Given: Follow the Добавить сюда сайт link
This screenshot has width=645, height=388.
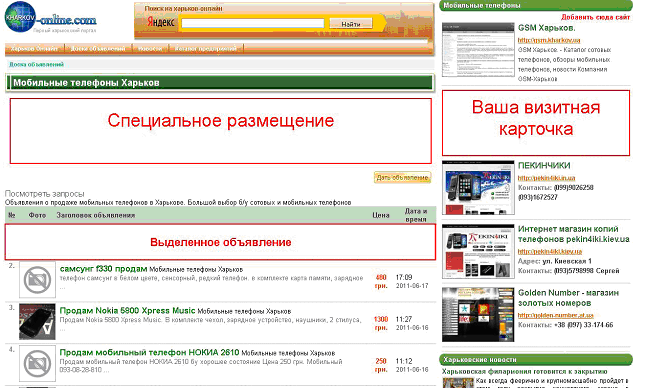Looking at the screenshot, I should coord(595,17).
